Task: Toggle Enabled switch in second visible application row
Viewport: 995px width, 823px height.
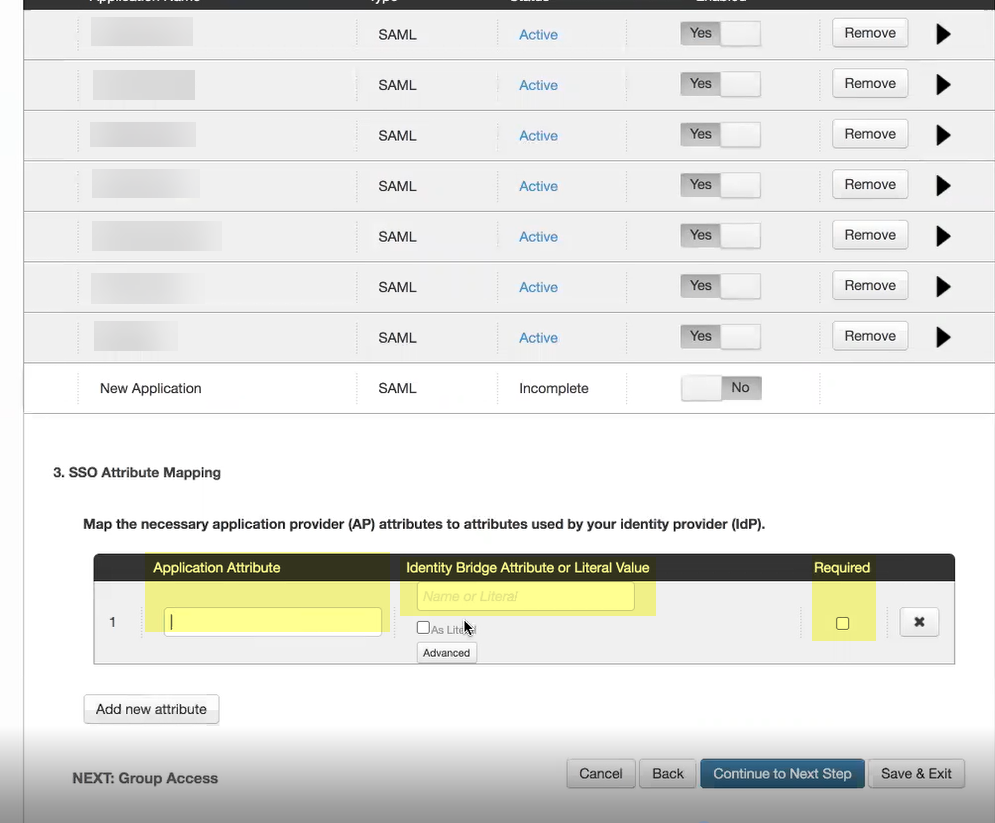Action: [720, 84]
